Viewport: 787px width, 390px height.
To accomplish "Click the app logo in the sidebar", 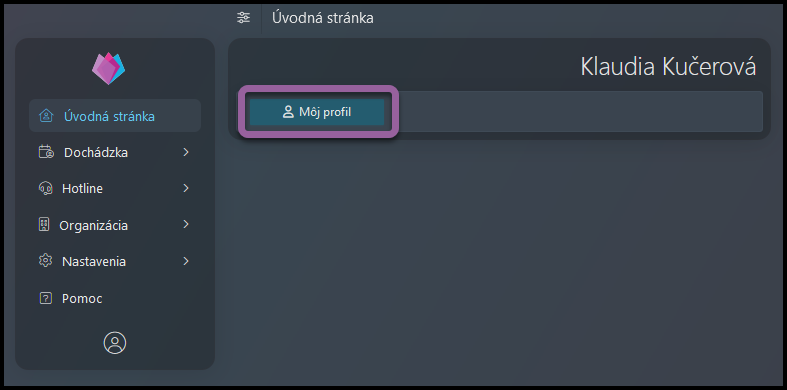I will (x=108, y=68).
